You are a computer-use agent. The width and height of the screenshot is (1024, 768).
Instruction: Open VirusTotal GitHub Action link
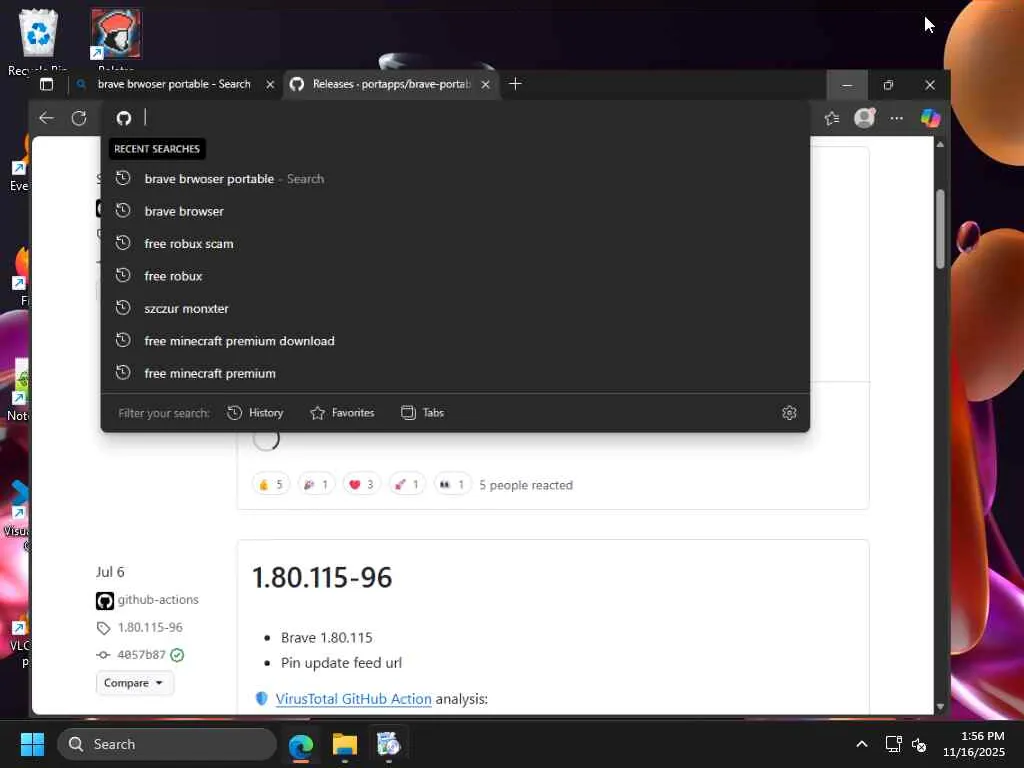(x=353, y=699)
